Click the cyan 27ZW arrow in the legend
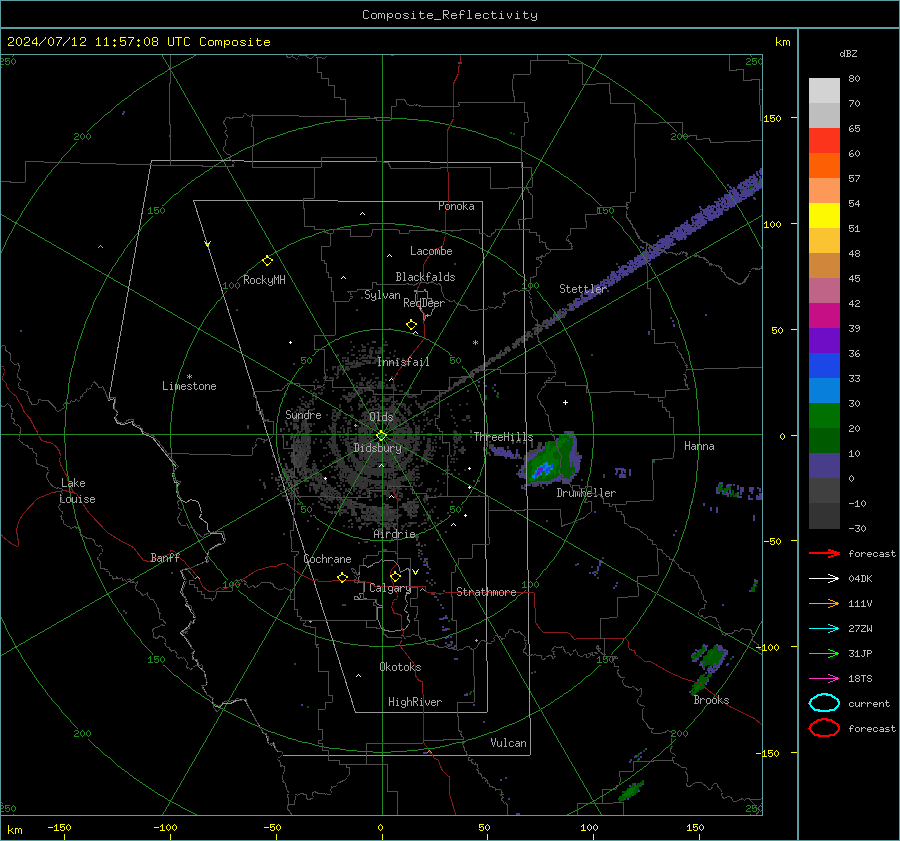Image resolution: width=900 pixels, height=841 pixels. pos(824,629)
